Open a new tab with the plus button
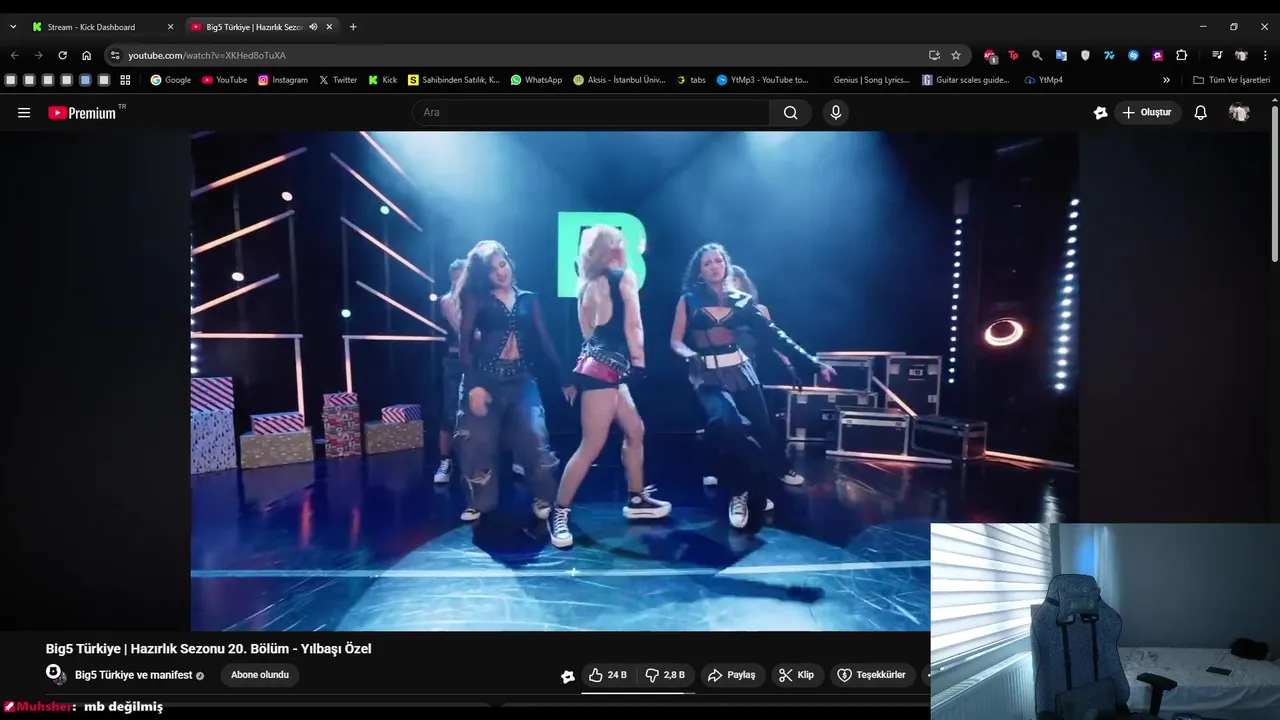The height and width of the screenshot is (720, 1280). (353, 27)
